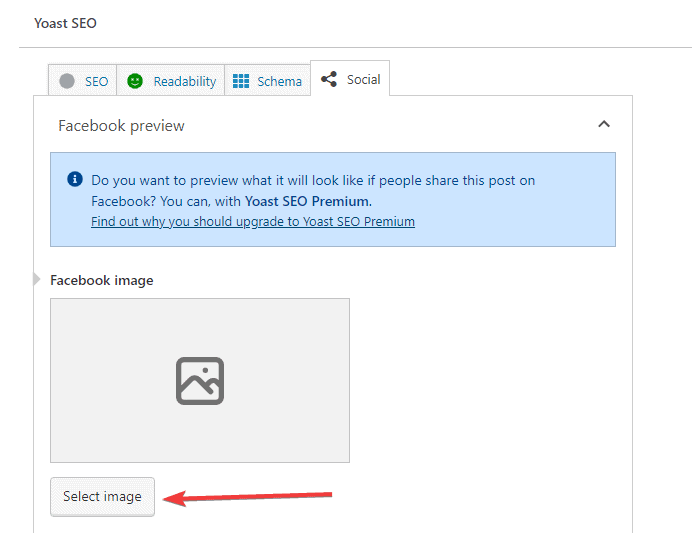
Task: Collapse the Facebook preview section chevron
Action: pyautogui.click(x=604, y=124)
